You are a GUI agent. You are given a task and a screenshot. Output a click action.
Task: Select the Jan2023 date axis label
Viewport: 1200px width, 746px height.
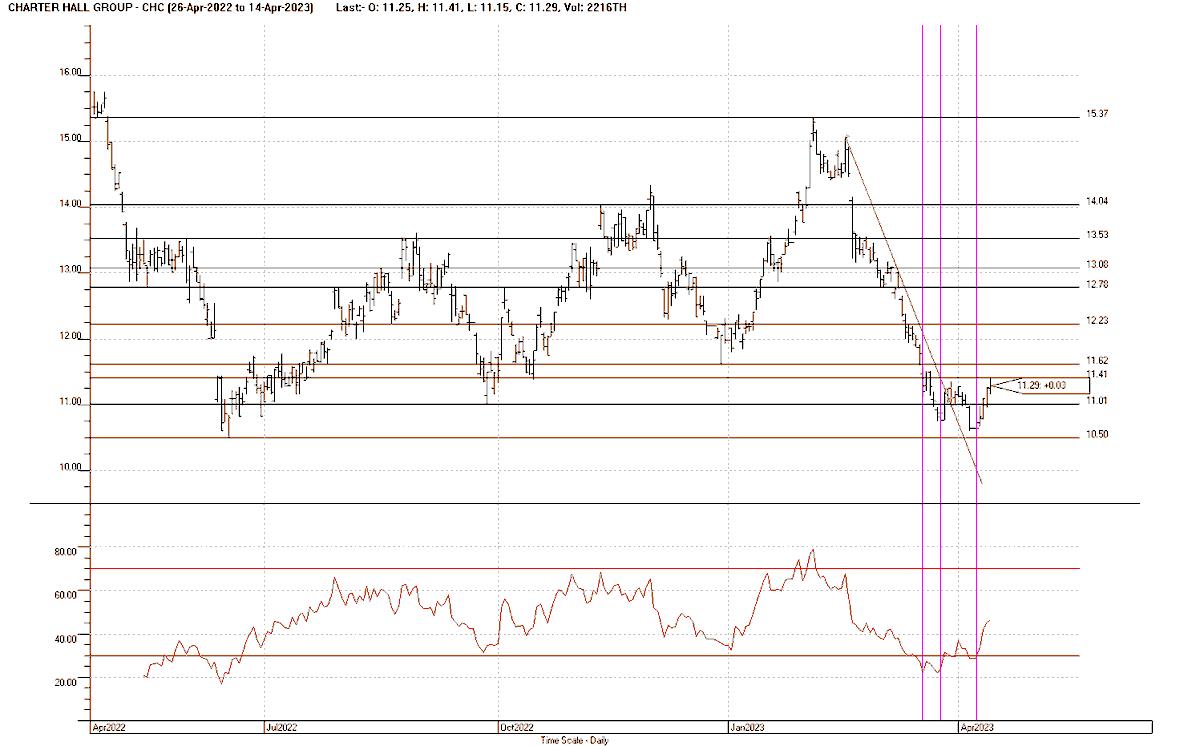click(x=746, y=728)
